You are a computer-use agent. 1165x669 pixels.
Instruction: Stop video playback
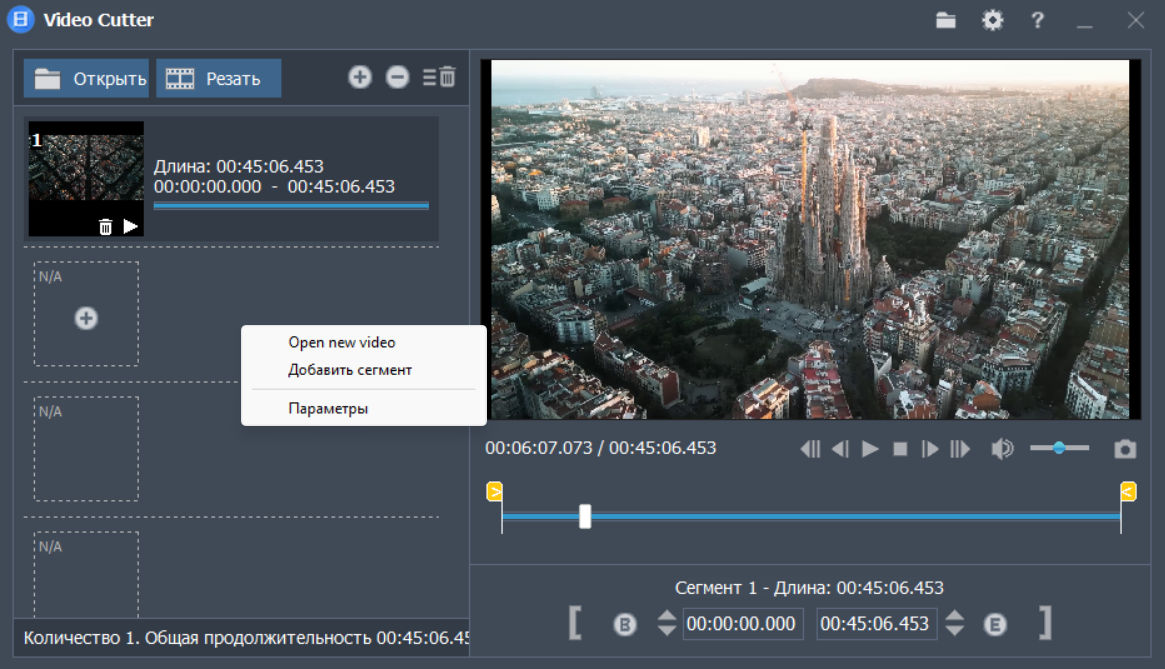900,449
